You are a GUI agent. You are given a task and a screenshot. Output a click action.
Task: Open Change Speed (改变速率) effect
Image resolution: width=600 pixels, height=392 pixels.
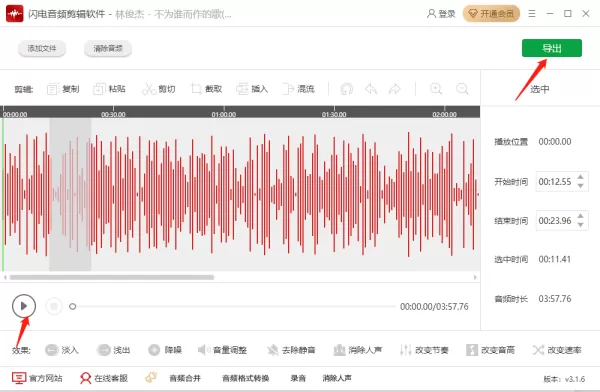point(557,350)
